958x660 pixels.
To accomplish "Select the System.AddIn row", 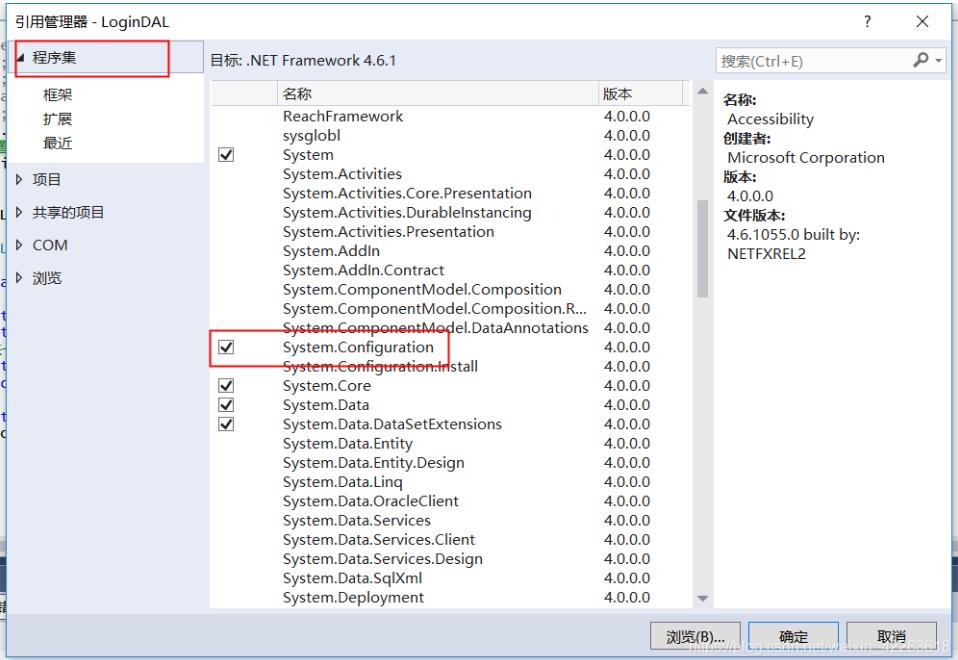I will [x=451, y=251].
